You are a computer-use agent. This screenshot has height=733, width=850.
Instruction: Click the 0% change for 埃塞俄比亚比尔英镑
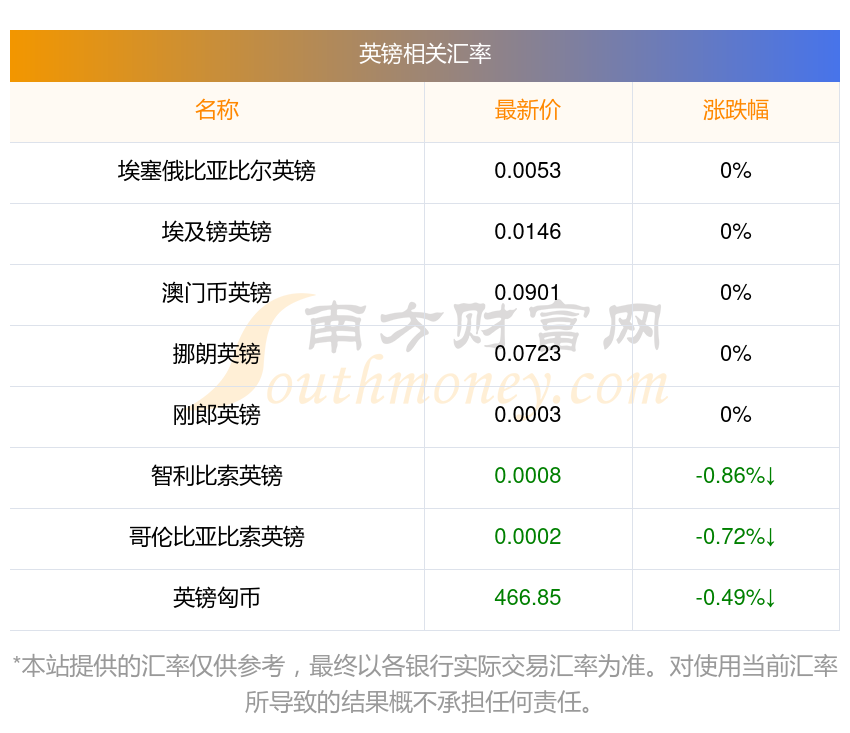click(736, 171)
